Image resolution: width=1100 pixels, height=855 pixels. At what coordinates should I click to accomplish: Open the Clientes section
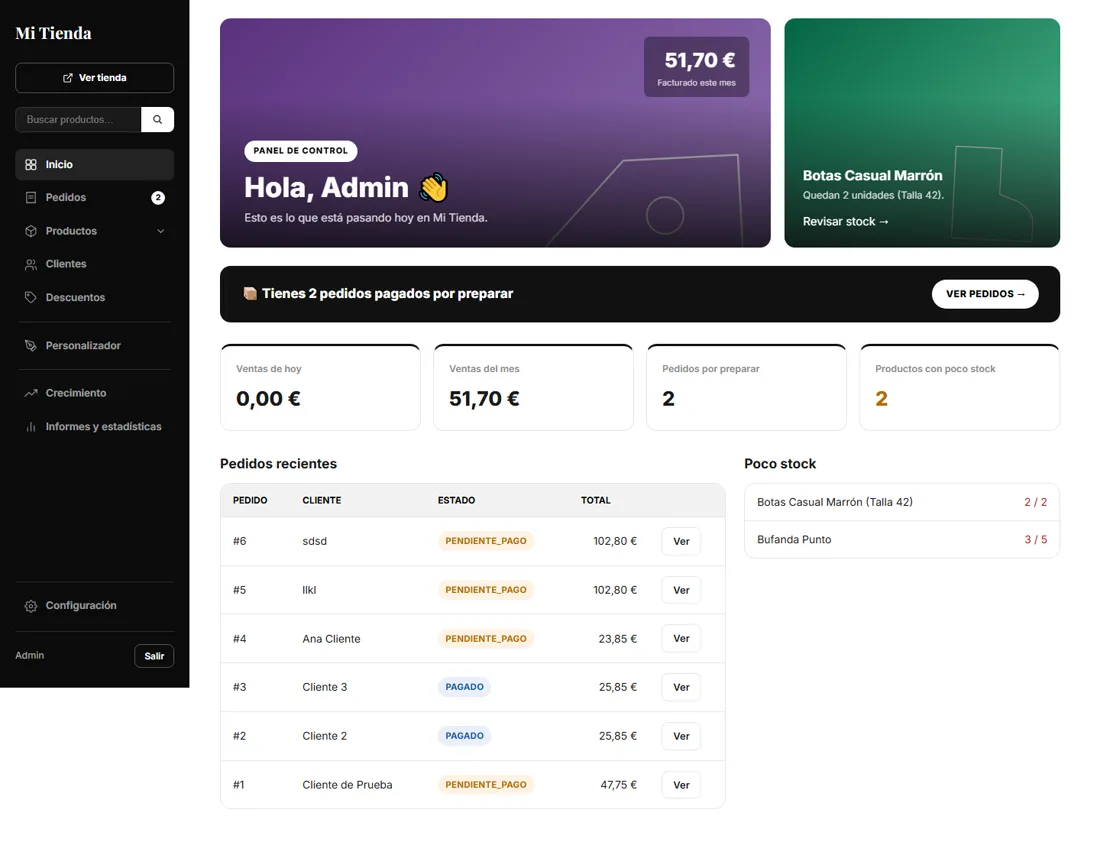coord(95,264)
